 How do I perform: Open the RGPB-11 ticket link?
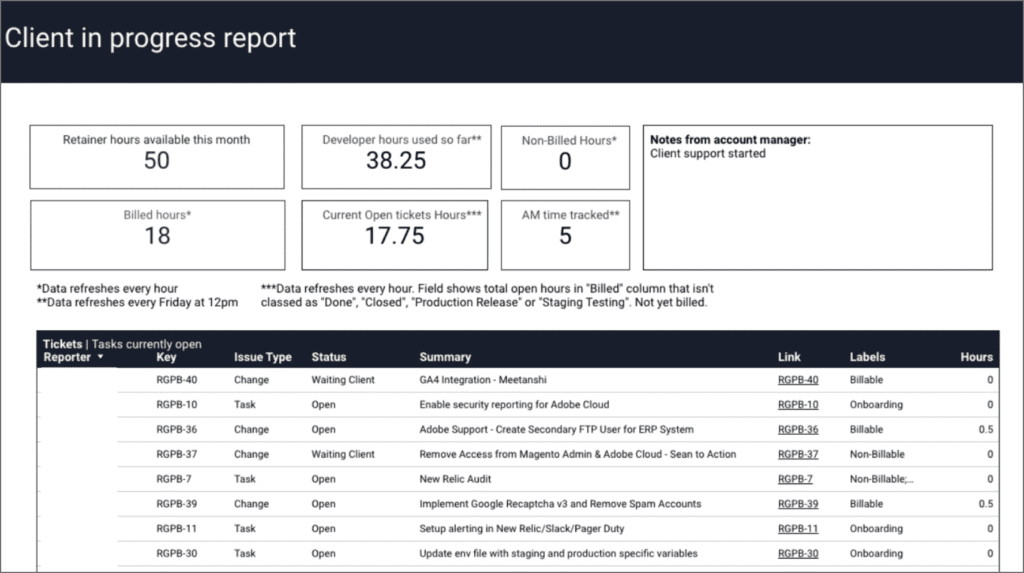tap(797, 529)
